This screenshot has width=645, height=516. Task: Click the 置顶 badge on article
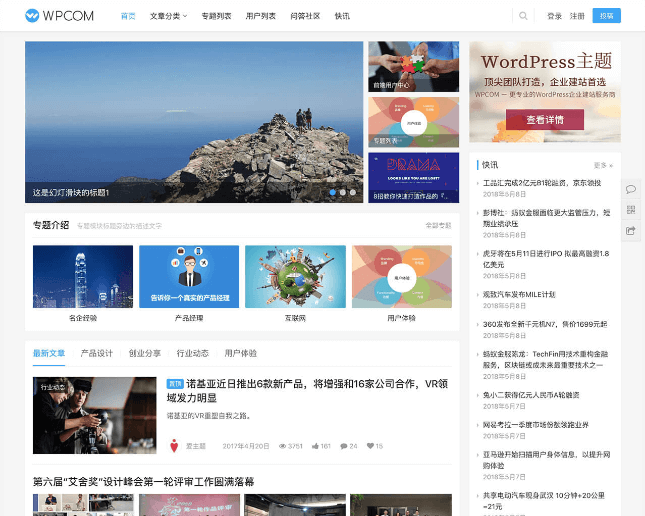coord(175,384)
